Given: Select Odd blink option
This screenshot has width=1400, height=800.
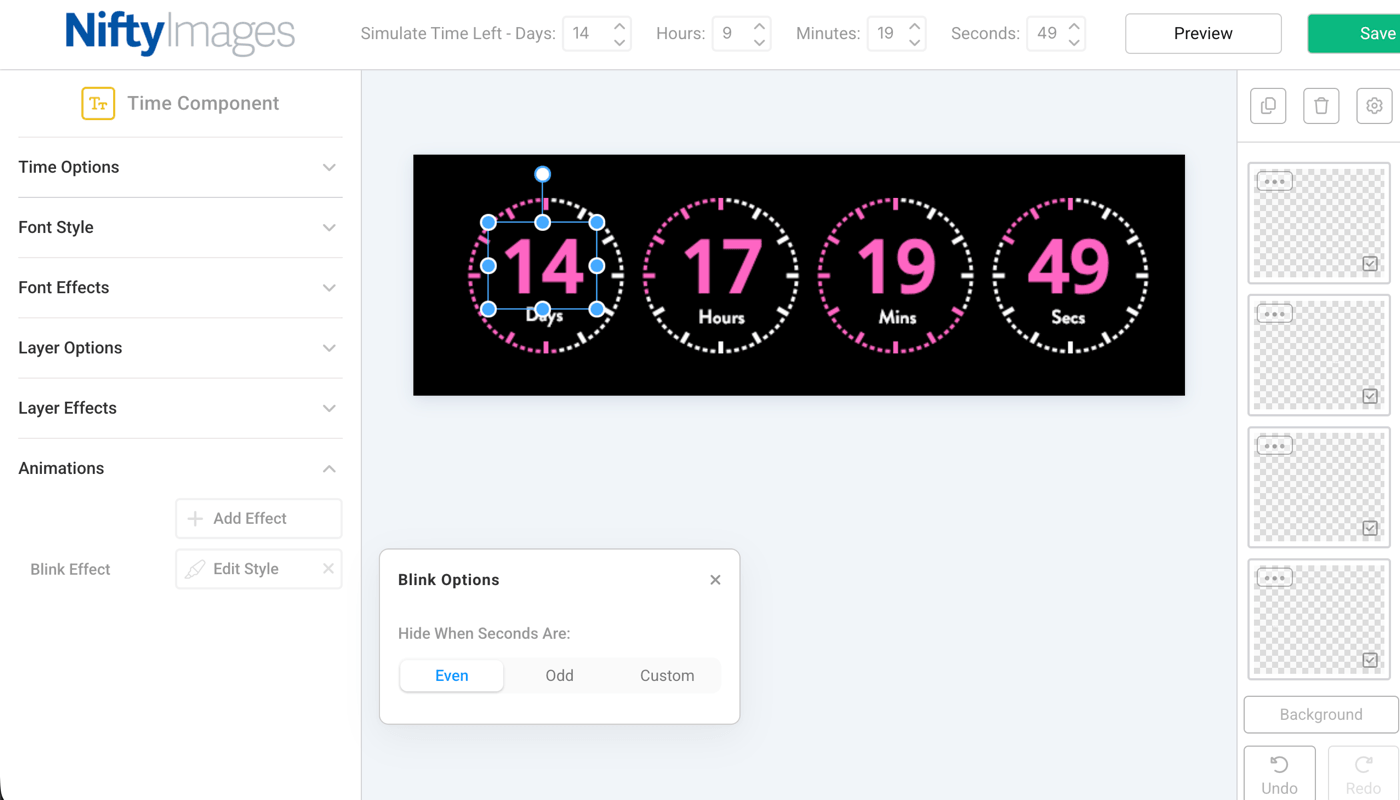Looking at the screenshot, I should 560,676.
